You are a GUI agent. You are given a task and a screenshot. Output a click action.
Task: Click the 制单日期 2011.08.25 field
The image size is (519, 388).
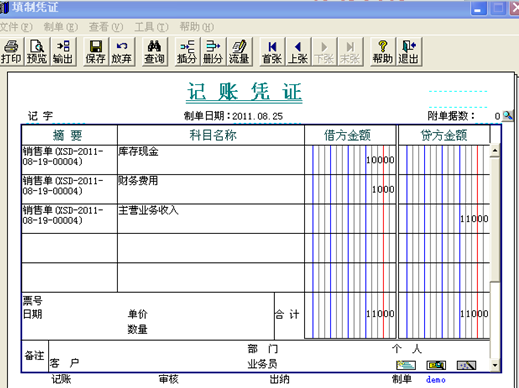[x=257, y=116]
